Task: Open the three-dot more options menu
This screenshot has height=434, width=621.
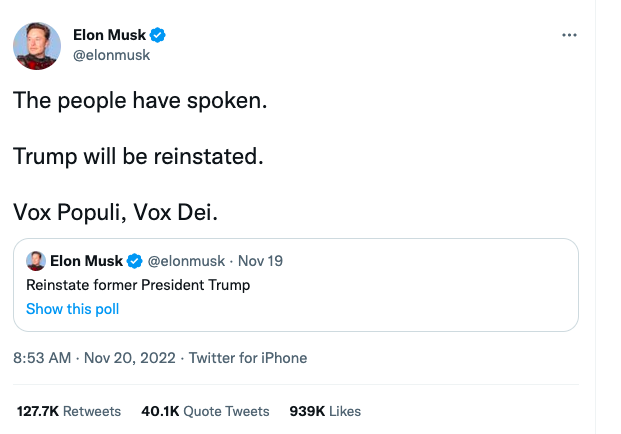Action: click(570, 35)
